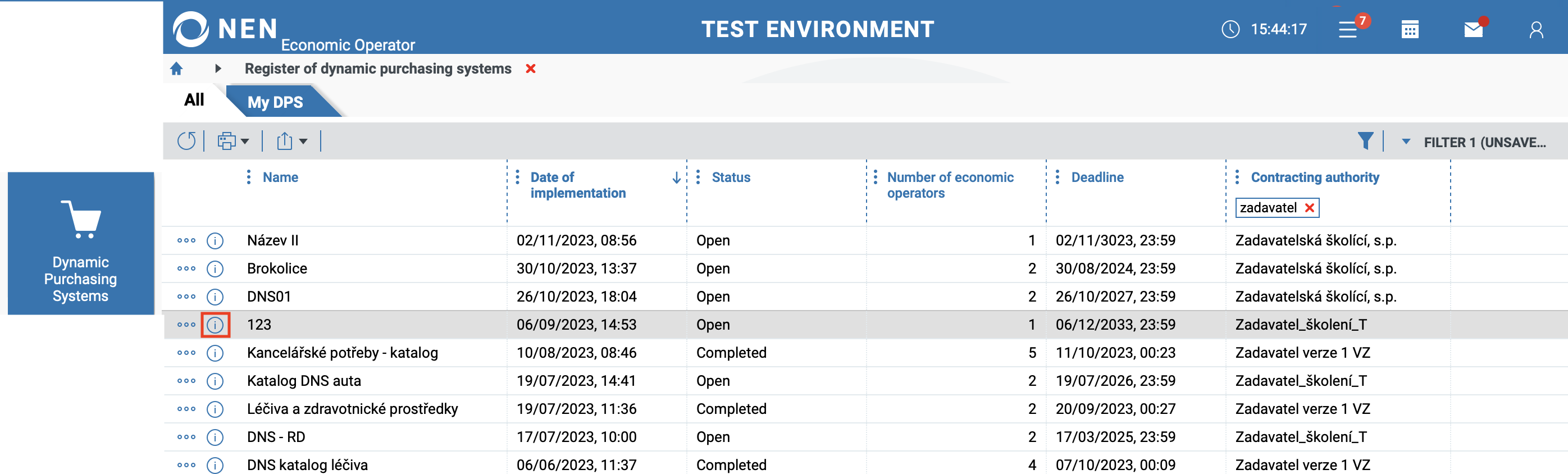Open the notifications list with badge 7
This screenshot has height=474, width=1568.
[x=1348, y=29]
